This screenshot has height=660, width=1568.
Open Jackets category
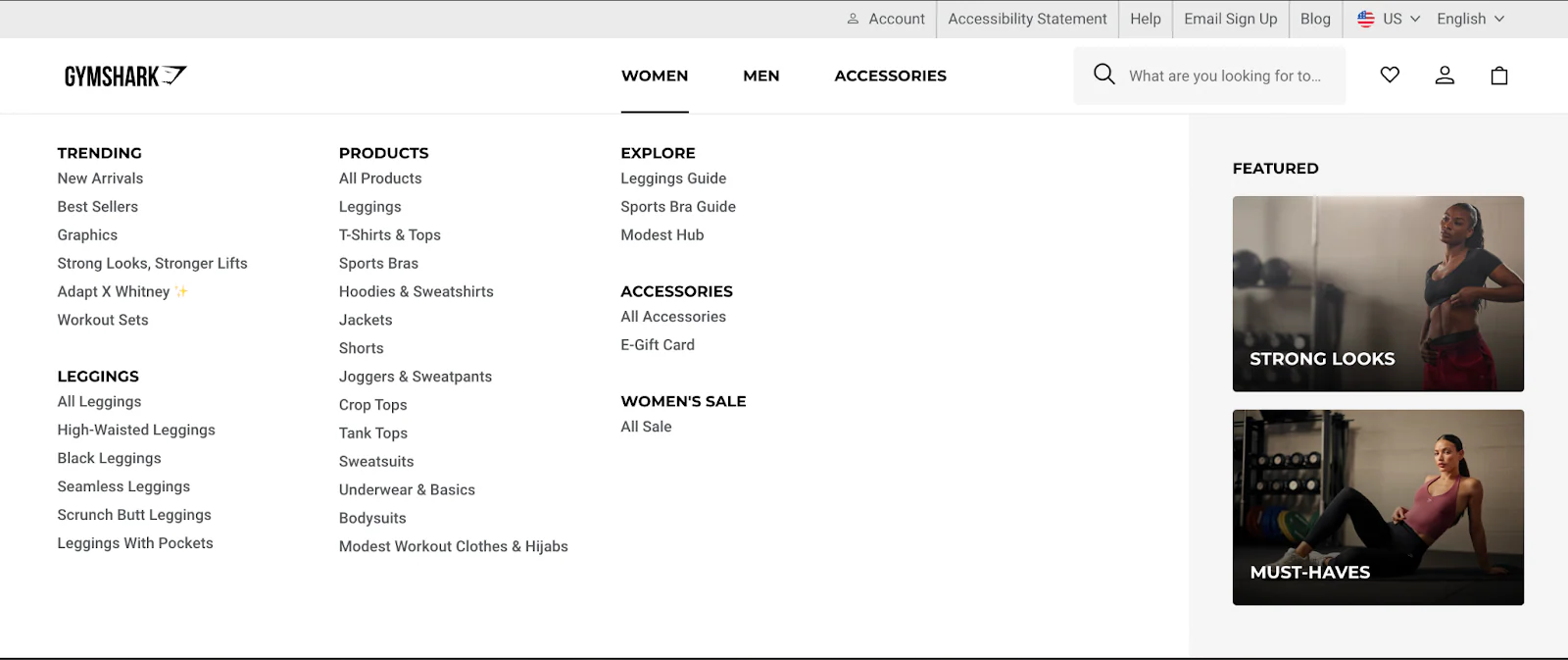tap(366, 321)
